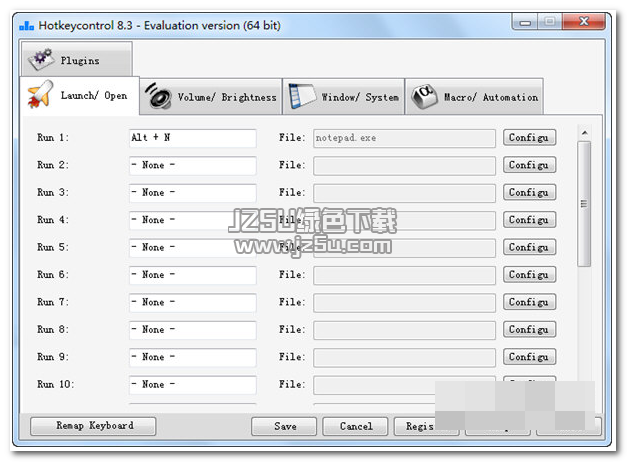The width and height of the screenshot is (627, 462).
Task: Minimize the Hotkeycontrol window
Action: pos(525,22)
